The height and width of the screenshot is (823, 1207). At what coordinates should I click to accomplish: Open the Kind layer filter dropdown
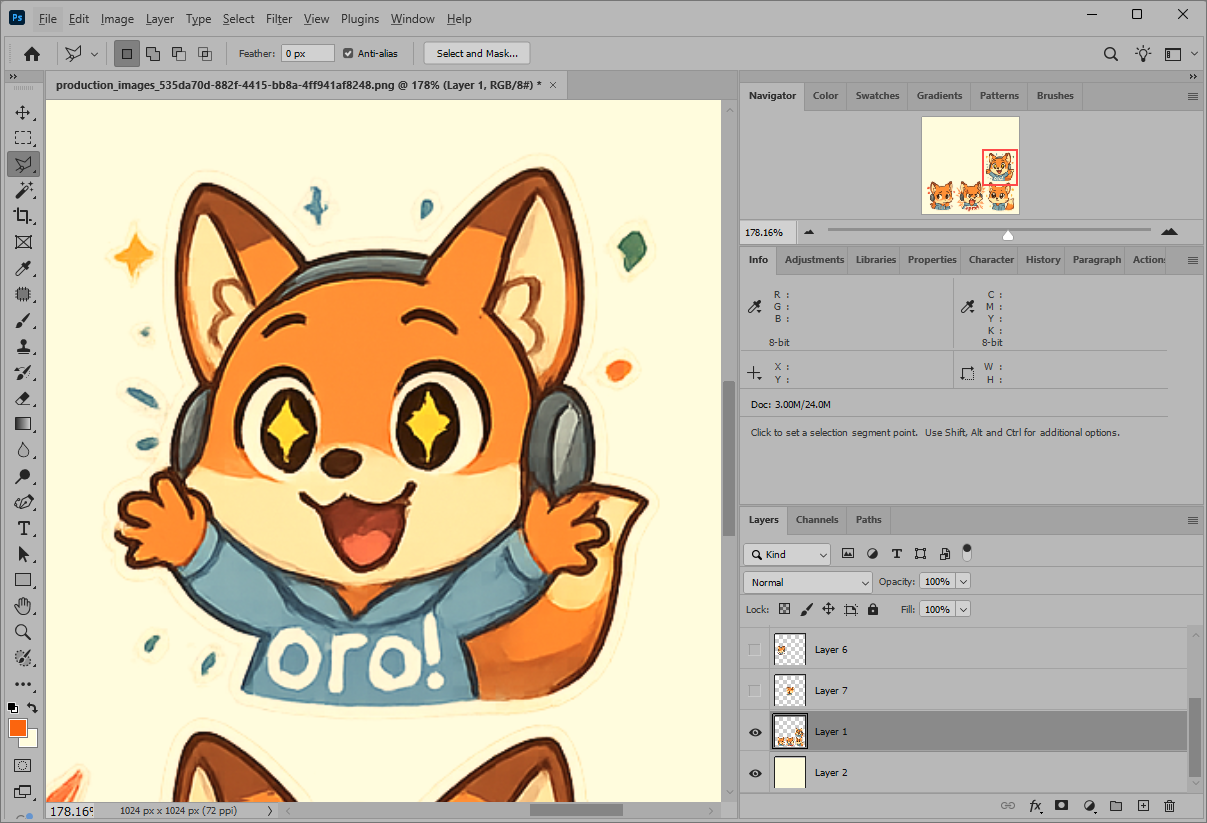tap(787, 554)
